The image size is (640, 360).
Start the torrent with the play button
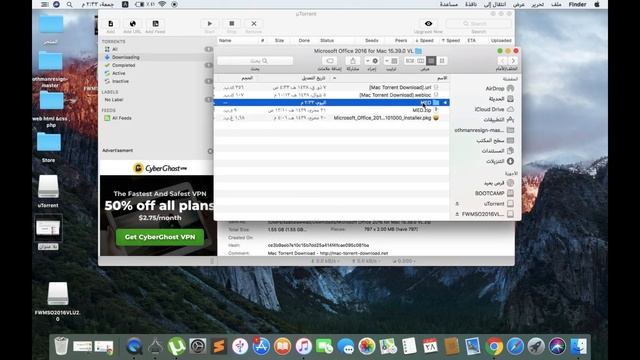210,24
